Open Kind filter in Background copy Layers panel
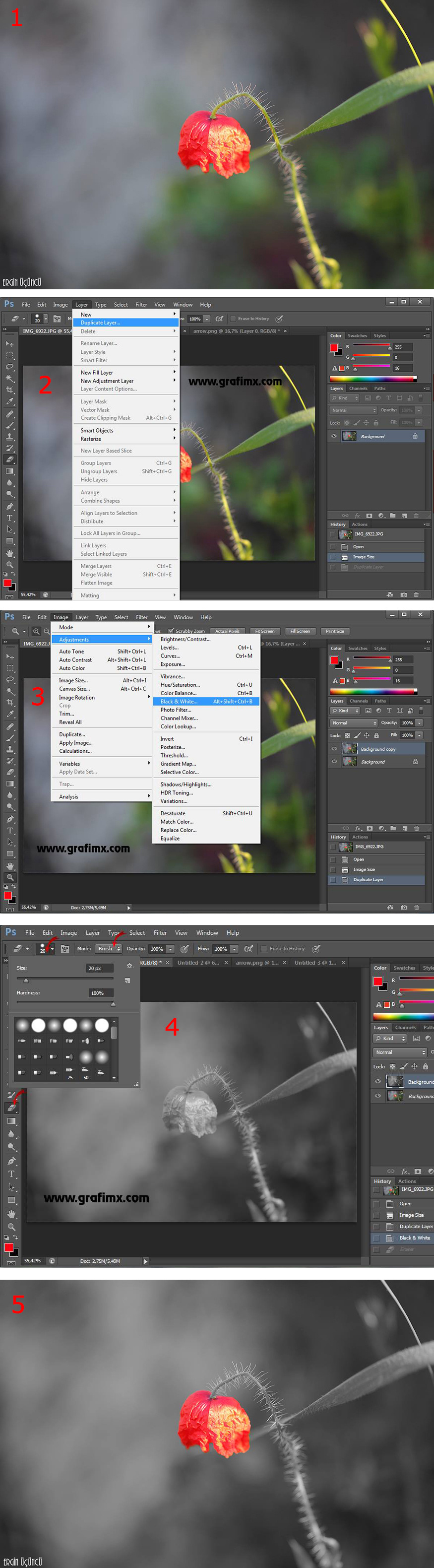This screenshot has height=1568, width=434. (x=345, y=711)
